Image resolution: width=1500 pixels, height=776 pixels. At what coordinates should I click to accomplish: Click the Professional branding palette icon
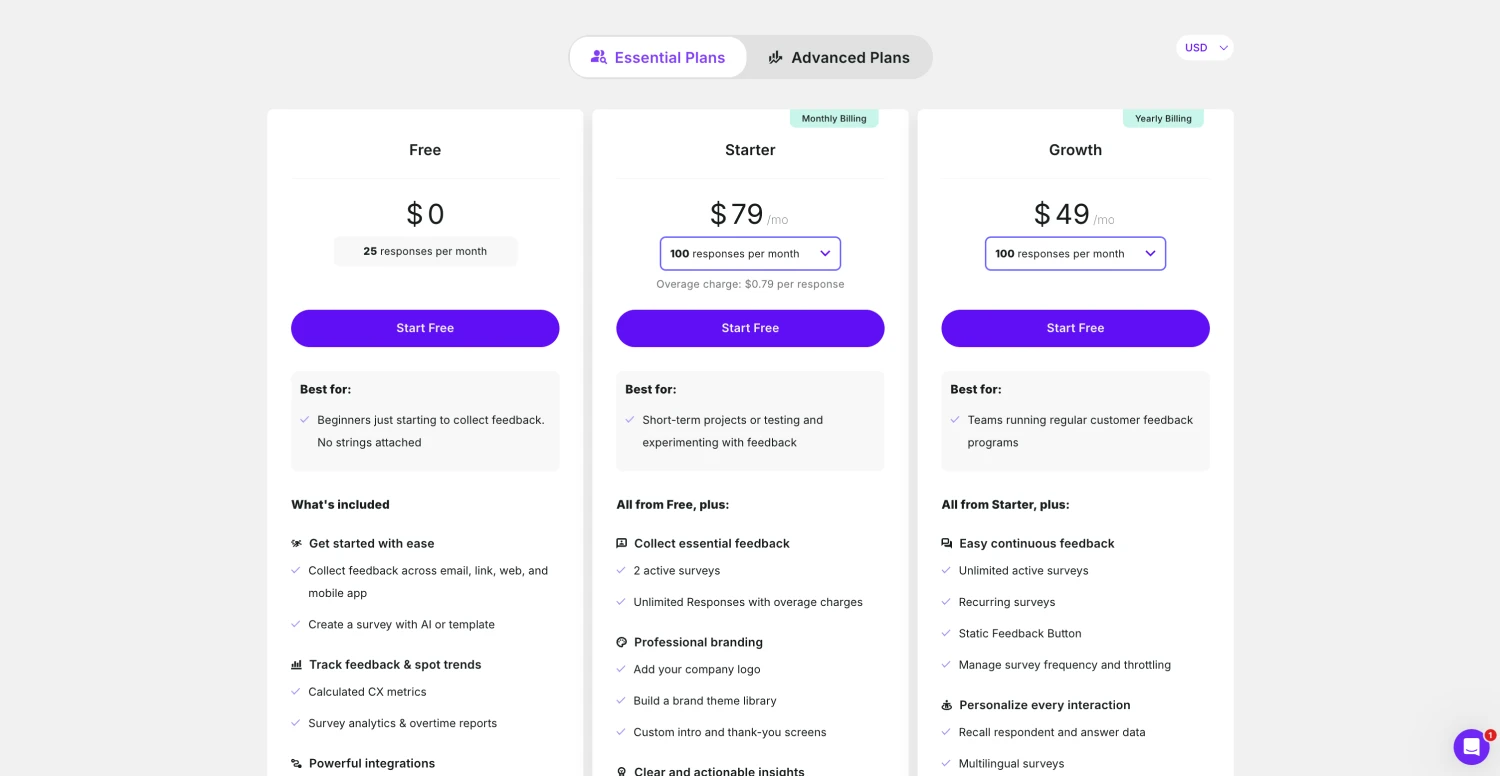coord(622,642)
